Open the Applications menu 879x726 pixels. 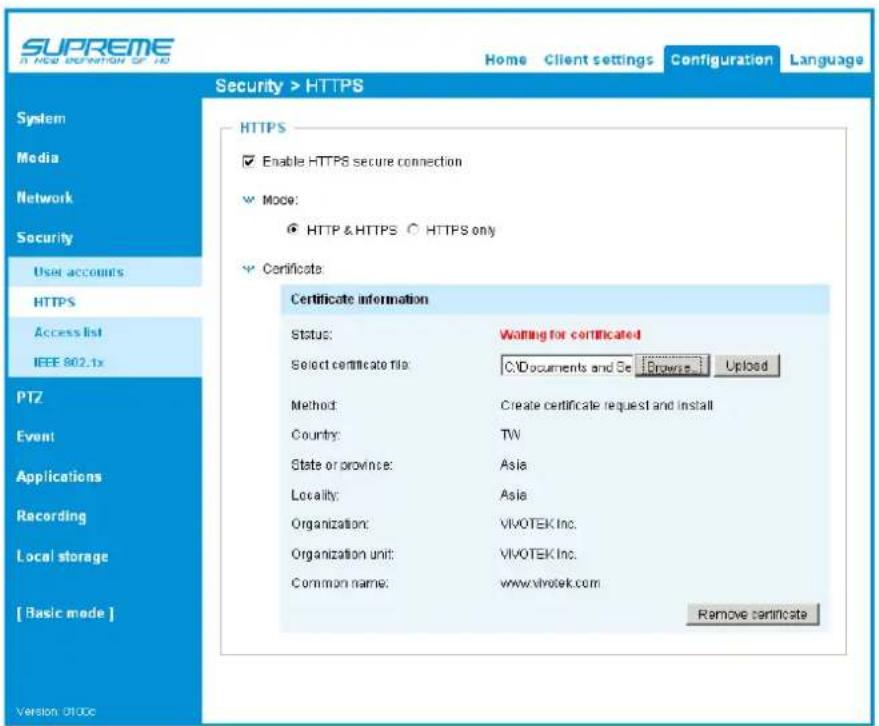59,477
